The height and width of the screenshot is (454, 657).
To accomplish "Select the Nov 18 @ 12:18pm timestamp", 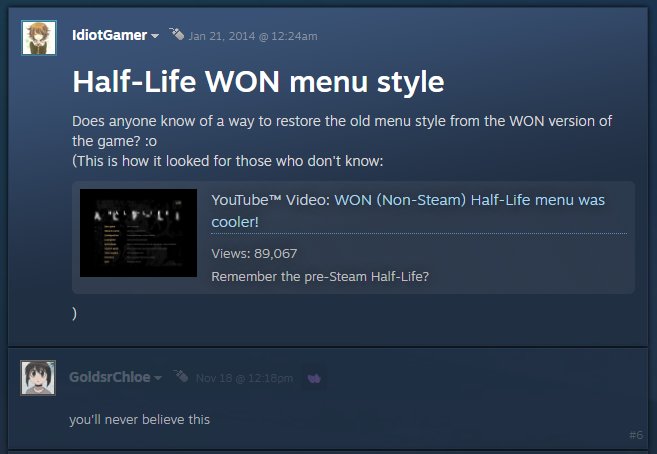I will tap(244, 379).
